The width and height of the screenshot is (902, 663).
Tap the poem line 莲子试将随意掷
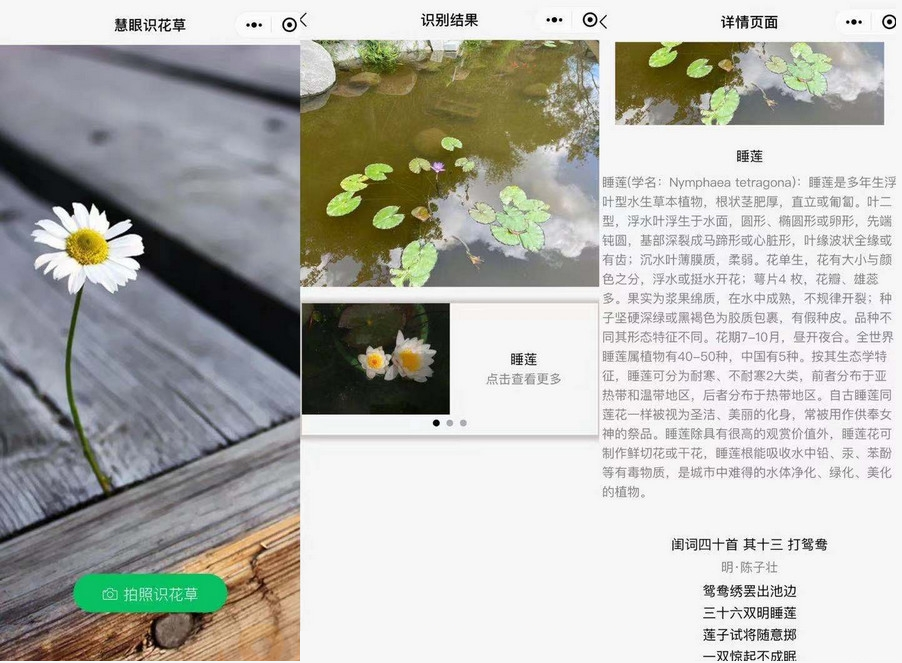click(x=750, y=635)
